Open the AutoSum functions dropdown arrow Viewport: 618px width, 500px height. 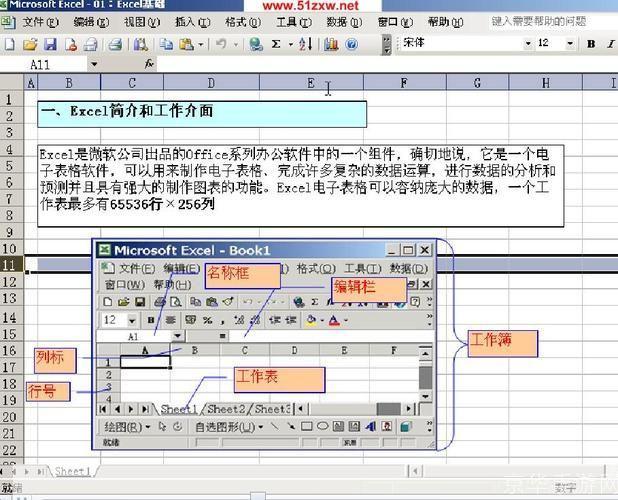290,44
